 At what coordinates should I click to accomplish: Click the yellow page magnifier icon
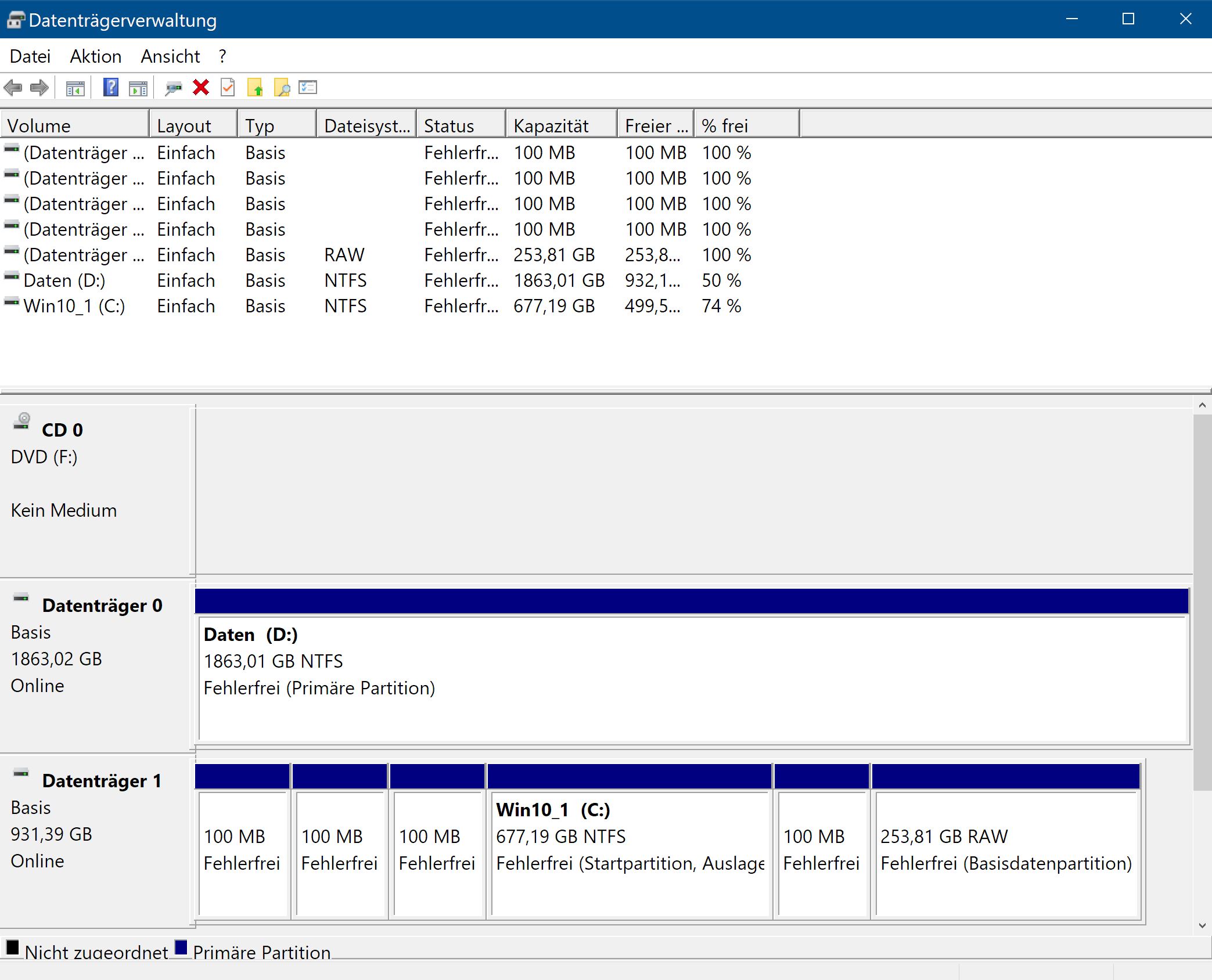point(282,88)
